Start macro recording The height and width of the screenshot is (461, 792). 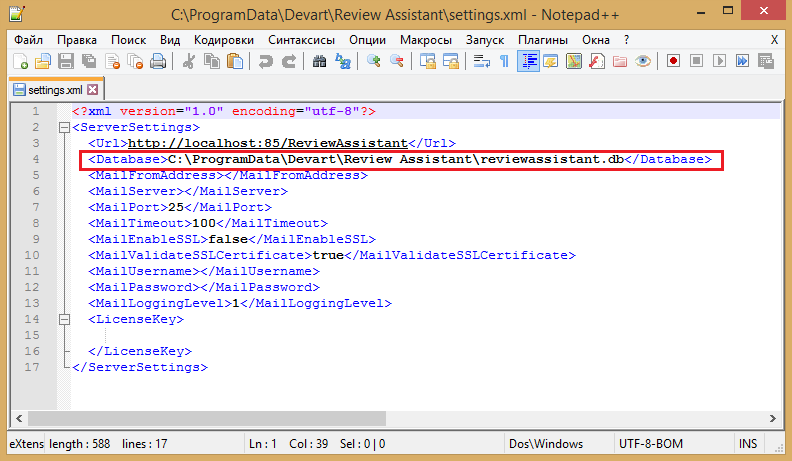coord(673,62)
